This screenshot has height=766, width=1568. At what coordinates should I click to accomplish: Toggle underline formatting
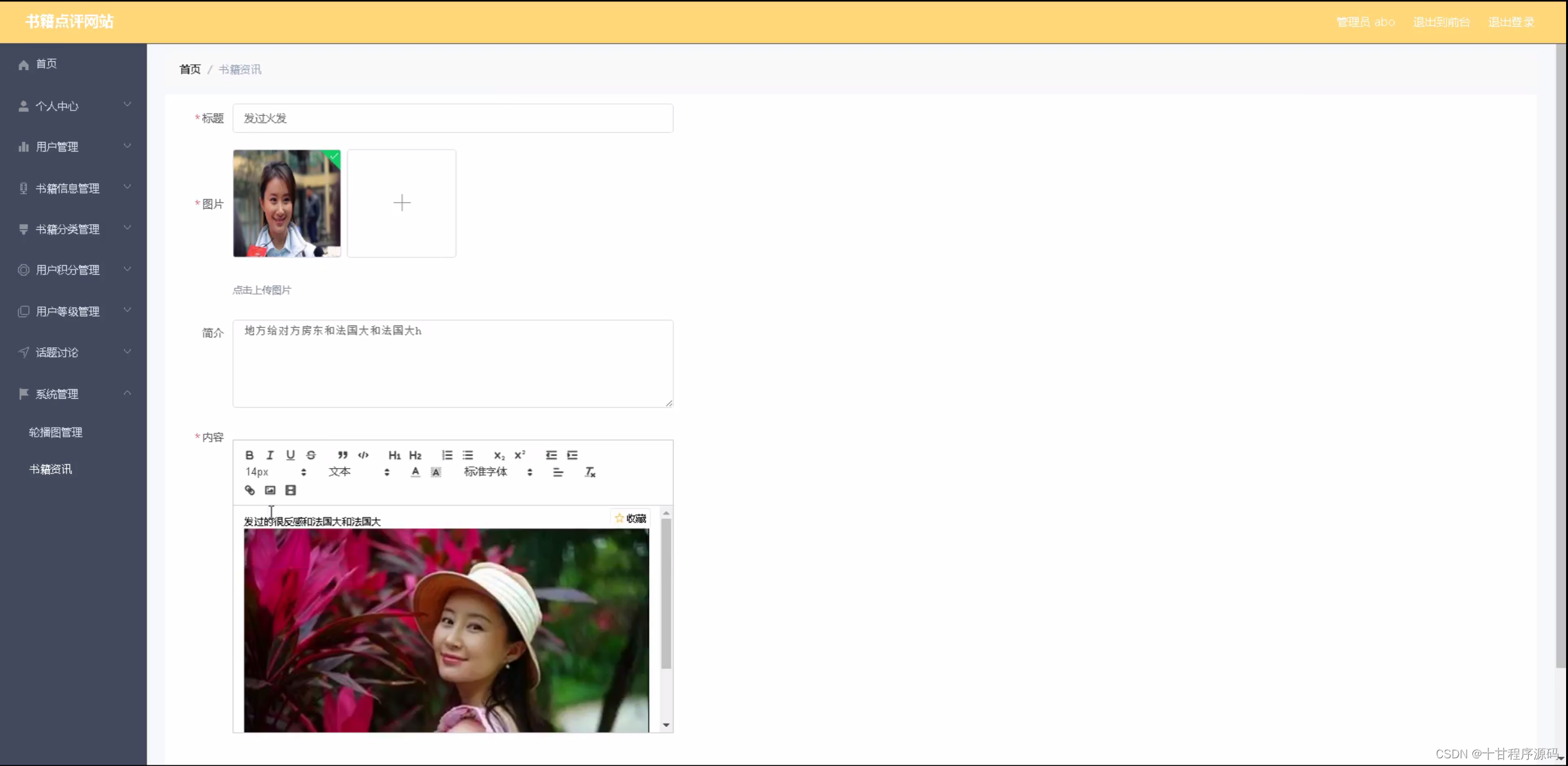coord(290,455)
